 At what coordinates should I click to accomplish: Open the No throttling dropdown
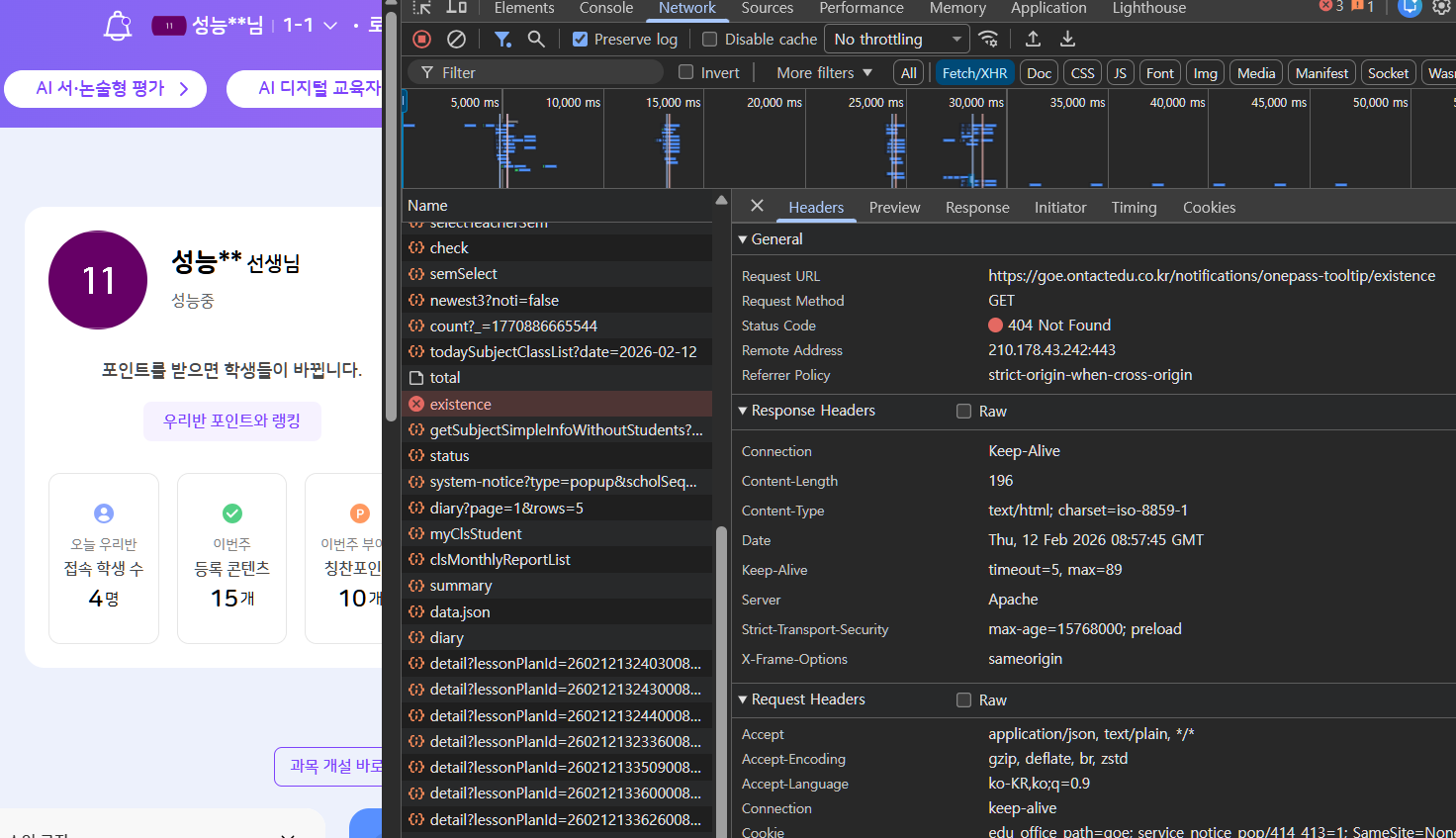tap(897, 40)
